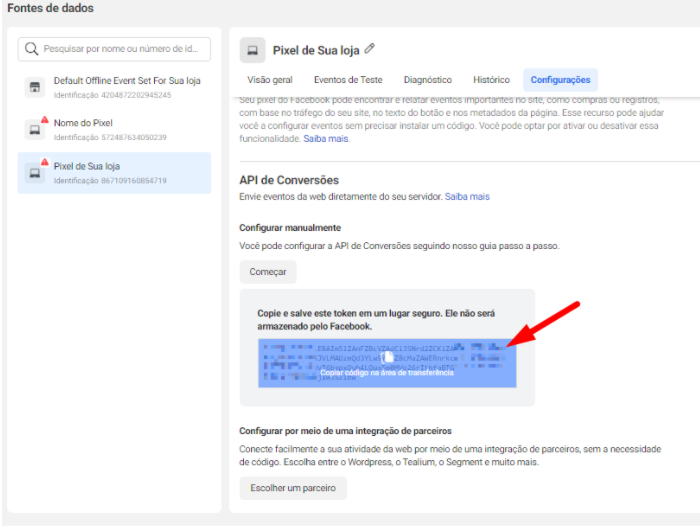Click the Copie e salve este token text
The height and width of the screenshot is (531, 700).
376,320
